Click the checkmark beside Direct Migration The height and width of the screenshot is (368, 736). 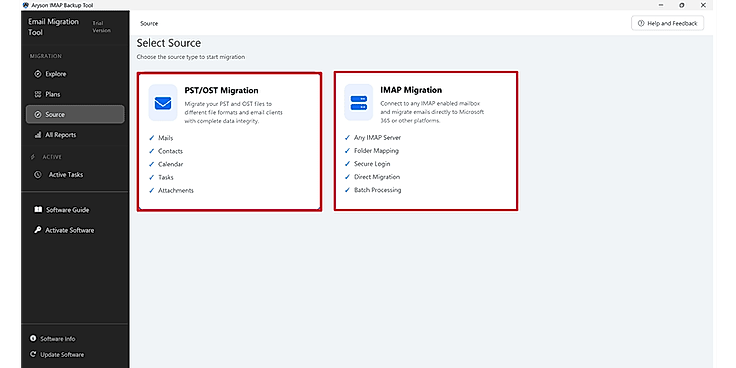click(347, 177)
